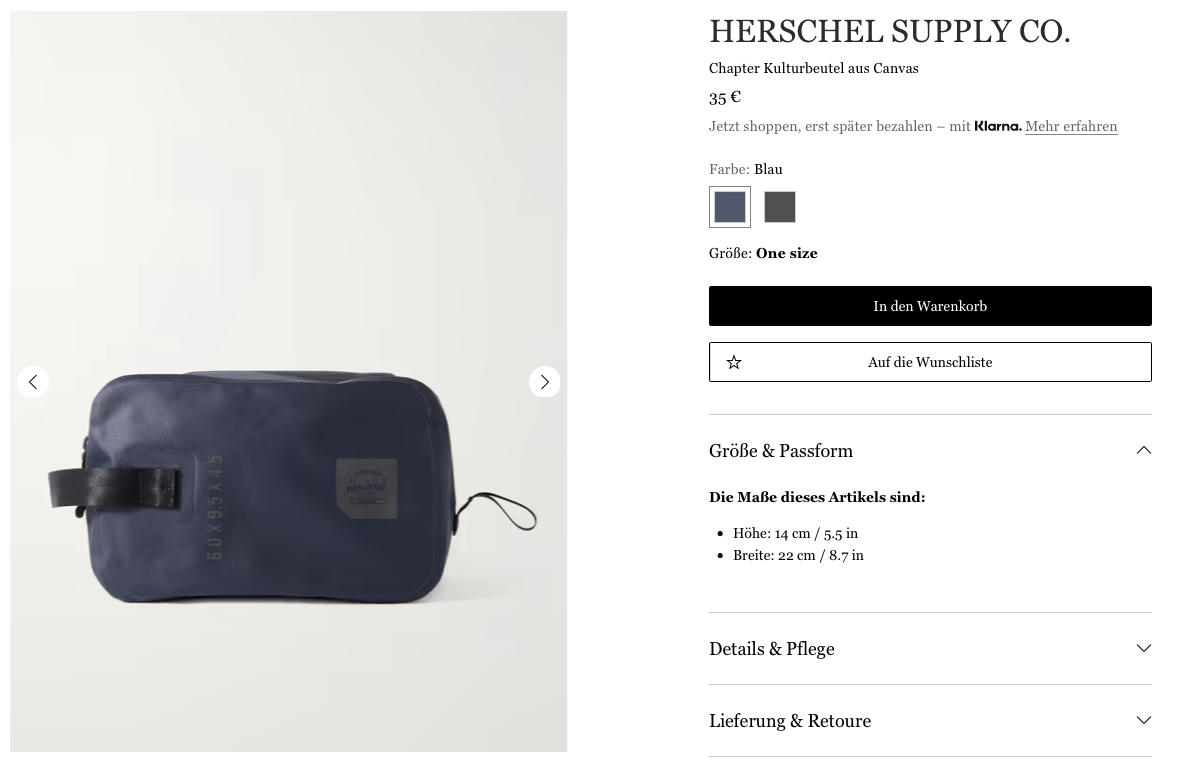This screenshot has height=770, width=1201.
Task: Collapse Größe & Passform with the up chevron
Action: [1143, 451]
